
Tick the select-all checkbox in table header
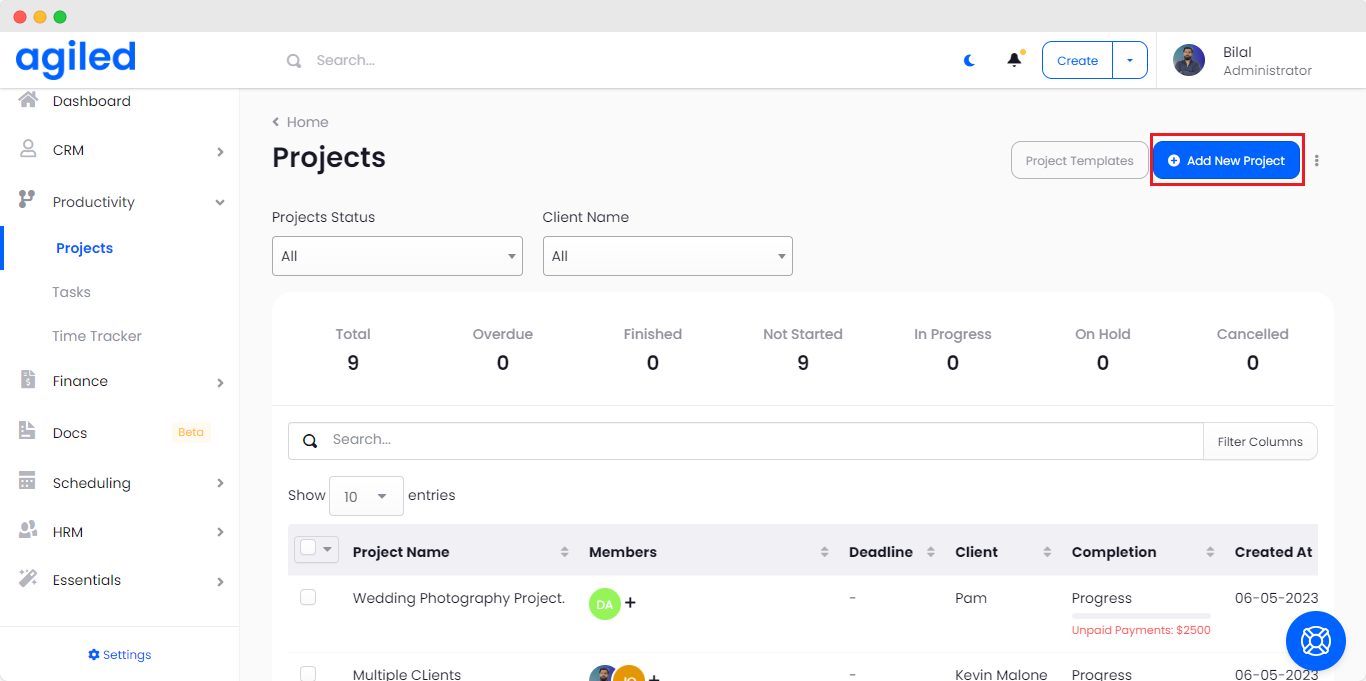(x=308, y=548)
